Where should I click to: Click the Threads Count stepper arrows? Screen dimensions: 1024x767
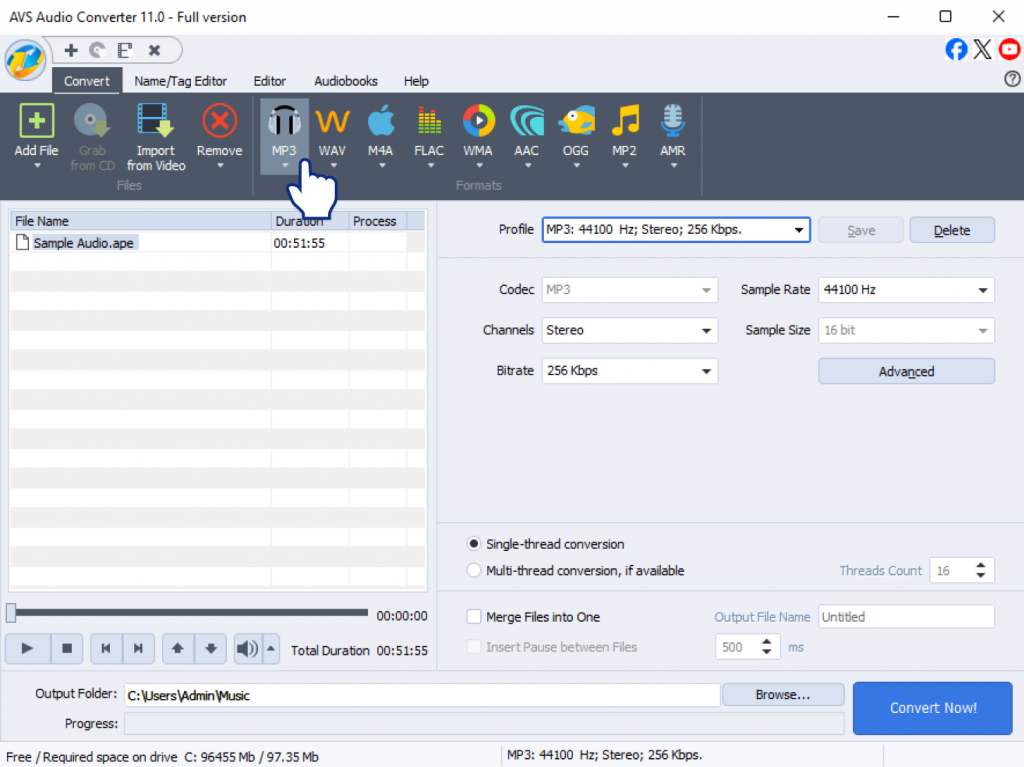point(980,570)
